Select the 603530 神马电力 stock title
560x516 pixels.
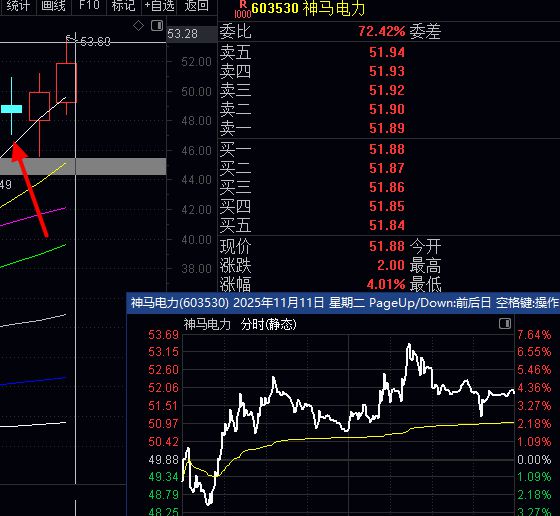[x=308, y=9]
